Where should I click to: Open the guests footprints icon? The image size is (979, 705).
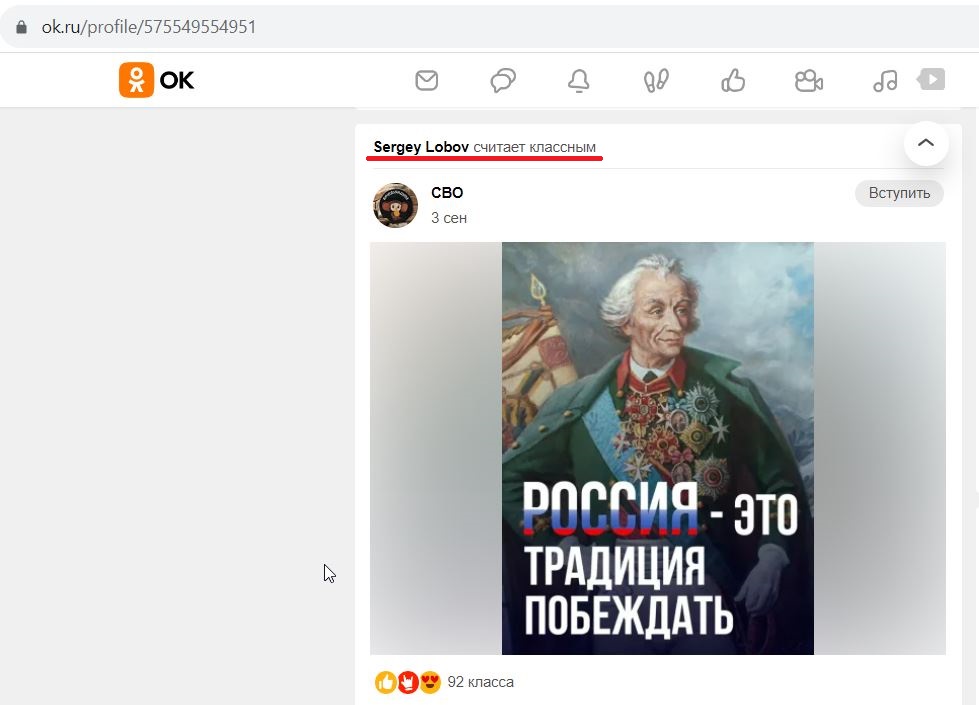[656, 81]
